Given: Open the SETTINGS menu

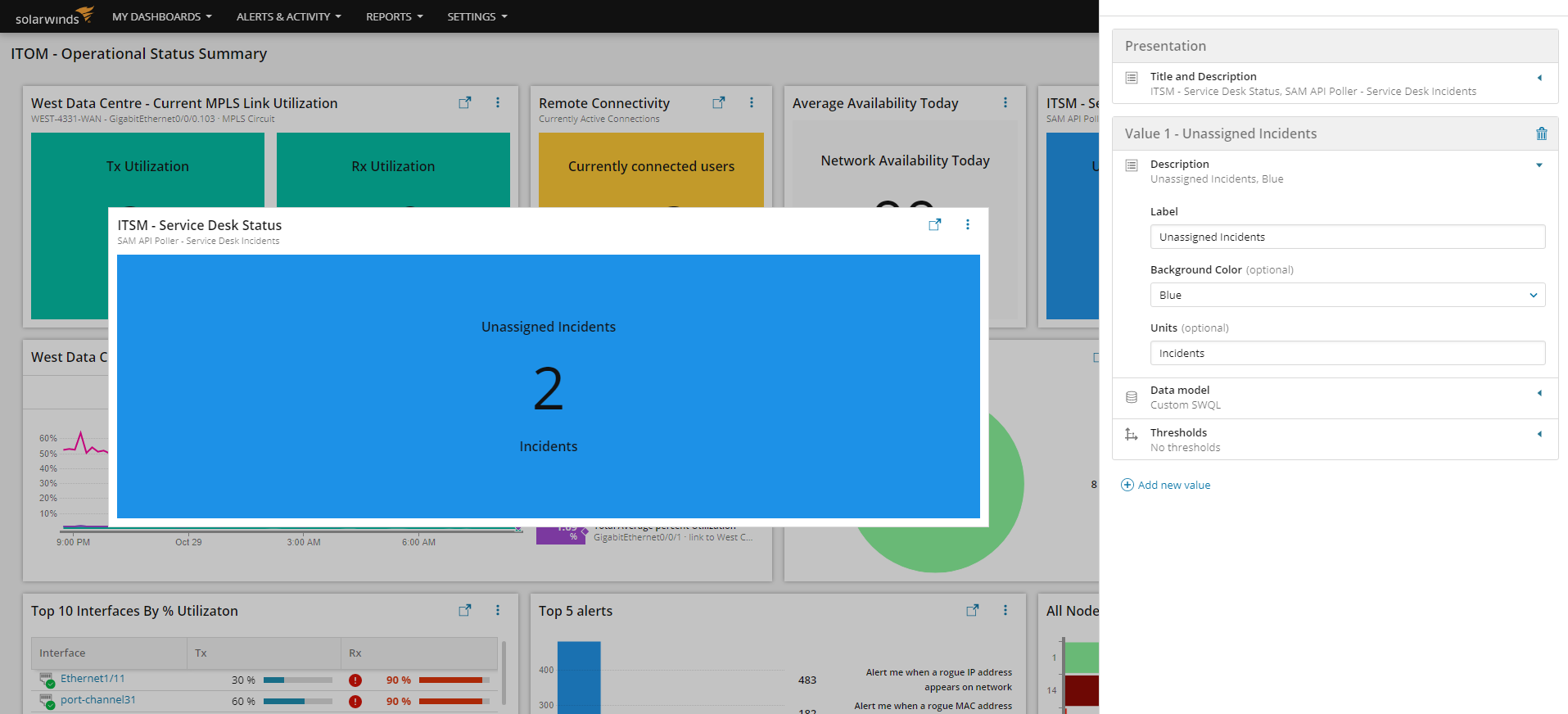Looking at the screenshot, I should [x=477, y=16].
